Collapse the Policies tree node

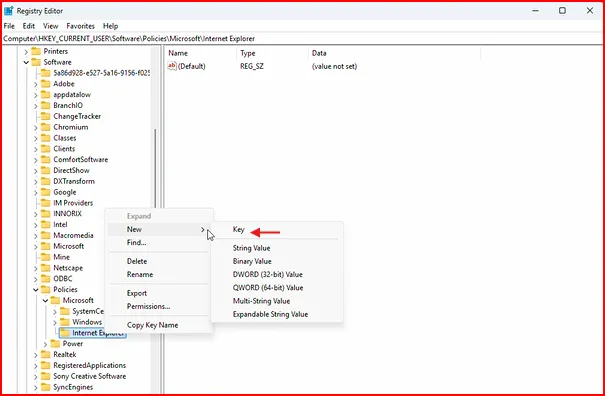click(36, 289)
